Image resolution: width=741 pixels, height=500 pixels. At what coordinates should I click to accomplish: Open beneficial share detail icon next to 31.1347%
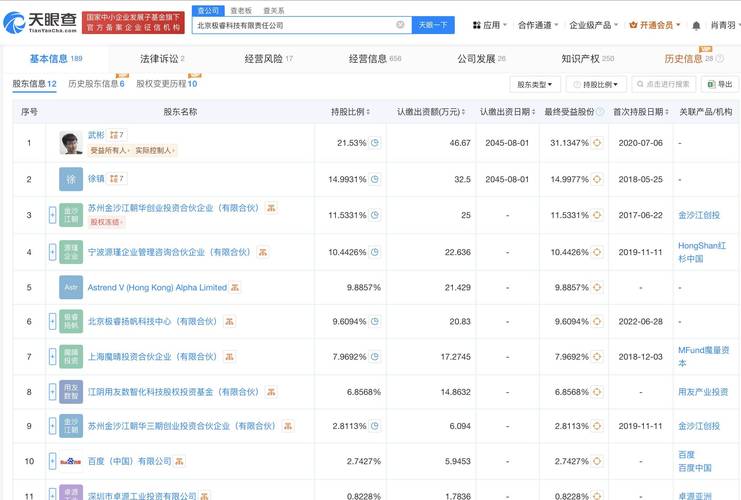coord(597,143)
